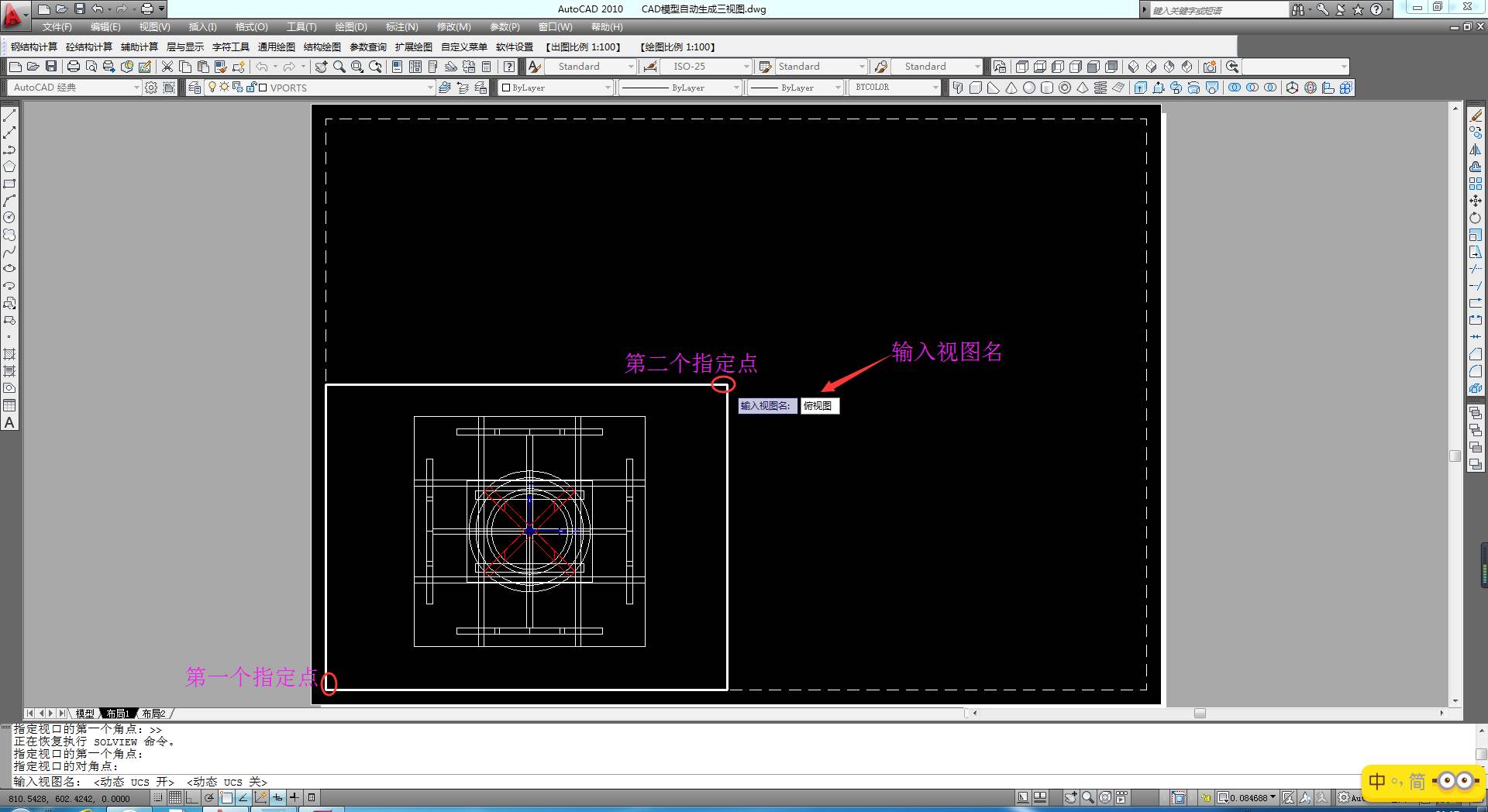Open the Help question mark icon in the standard toolbar
The height and width of the screenshot is (812, 1488).
point(509,67)
